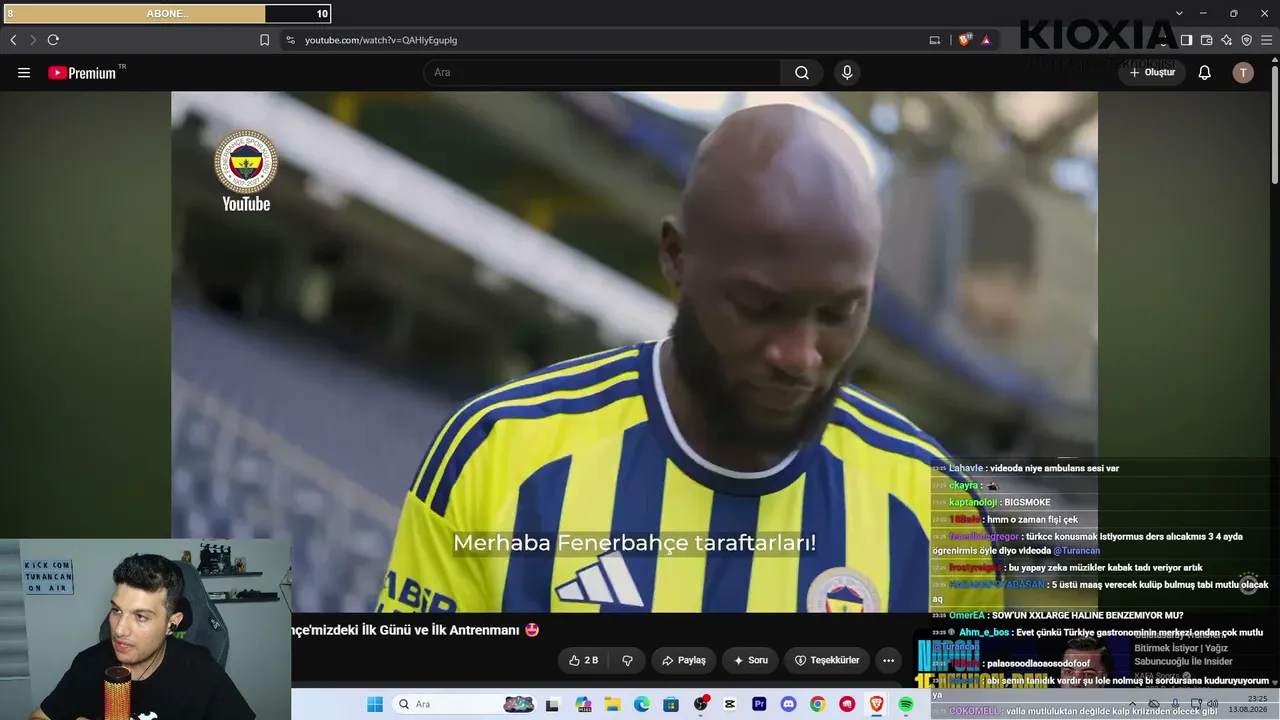Run search with the magnifier button
This screenshot has width=1280, height=720.
(x=802, y=72)
